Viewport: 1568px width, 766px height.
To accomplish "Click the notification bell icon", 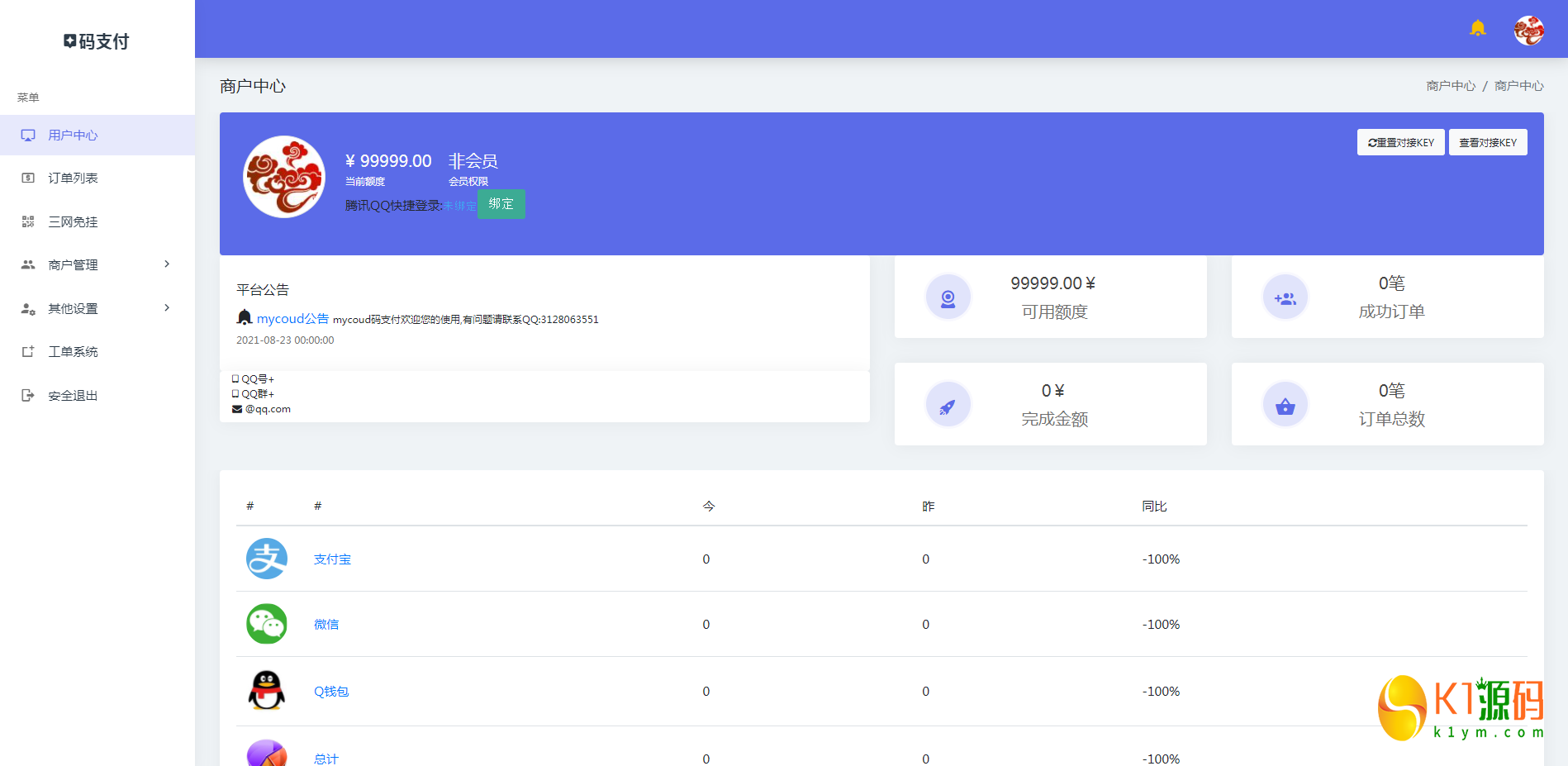I will coord(1478,29).
